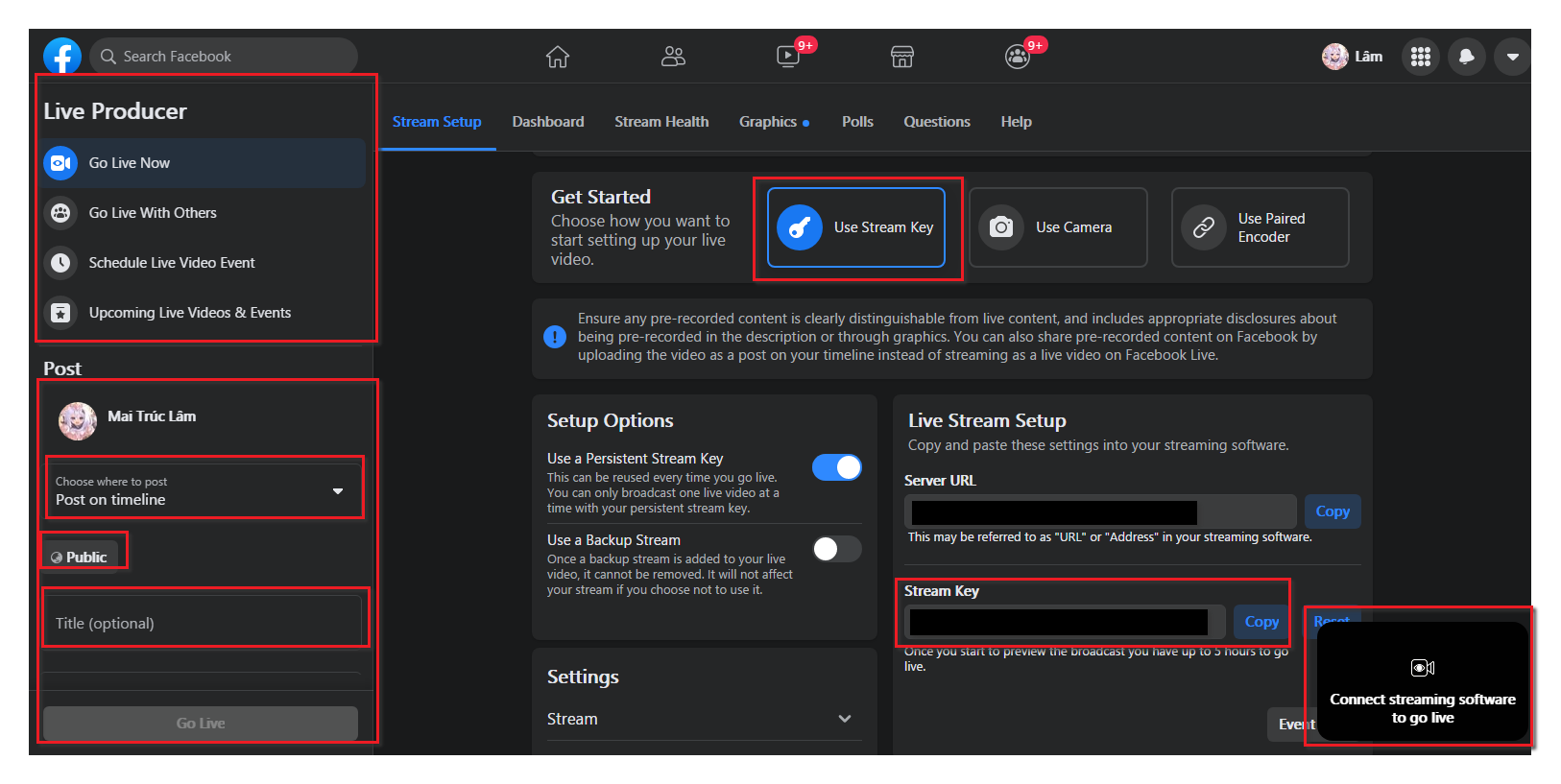
Task: Select Upcoming Live Videos & Events
Action: [204, 313]
